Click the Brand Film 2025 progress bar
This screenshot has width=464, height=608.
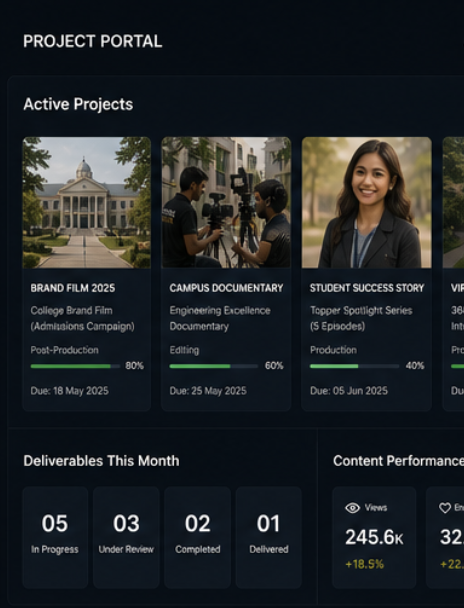76,366
